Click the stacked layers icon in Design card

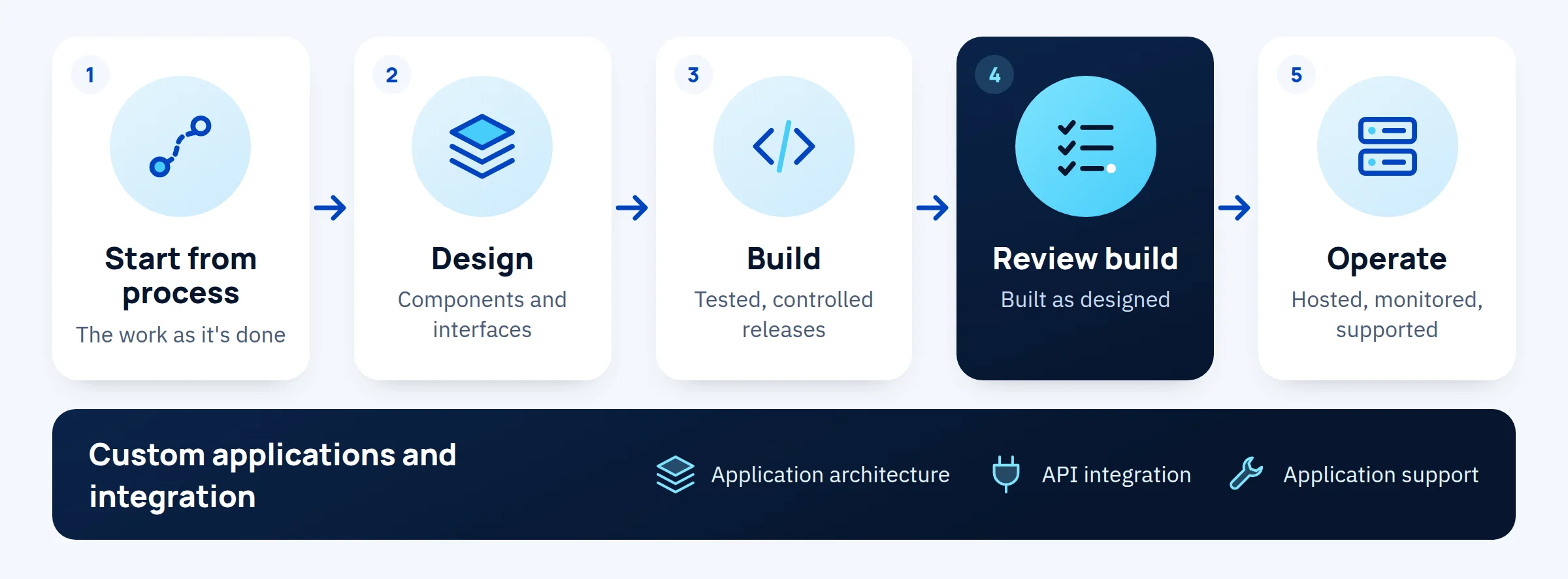482,146
